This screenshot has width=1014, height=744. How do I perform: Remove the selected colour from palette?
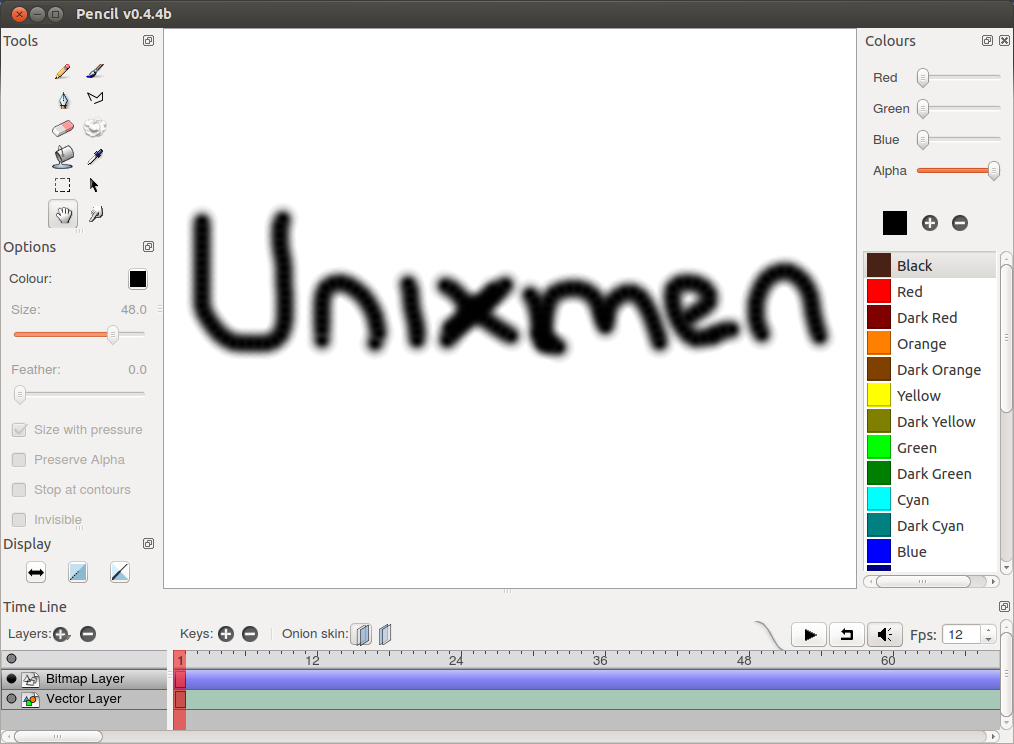point(960,223)
